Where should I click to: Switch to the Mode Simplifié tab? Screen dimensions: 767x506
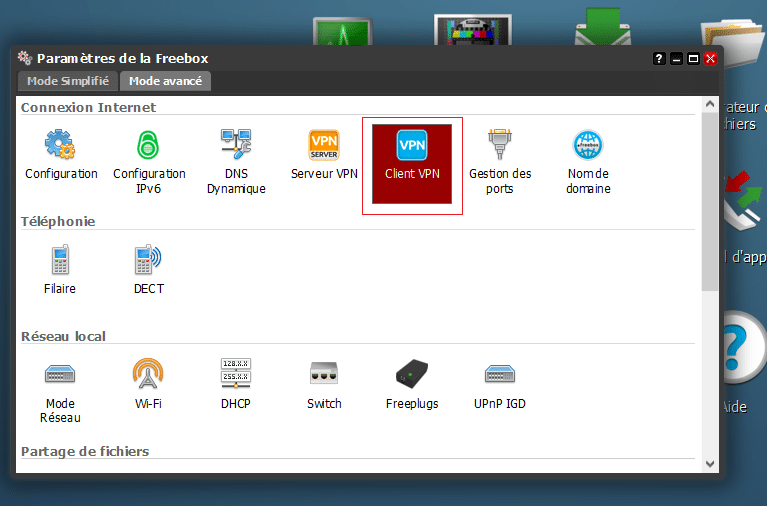pos(68,81)
